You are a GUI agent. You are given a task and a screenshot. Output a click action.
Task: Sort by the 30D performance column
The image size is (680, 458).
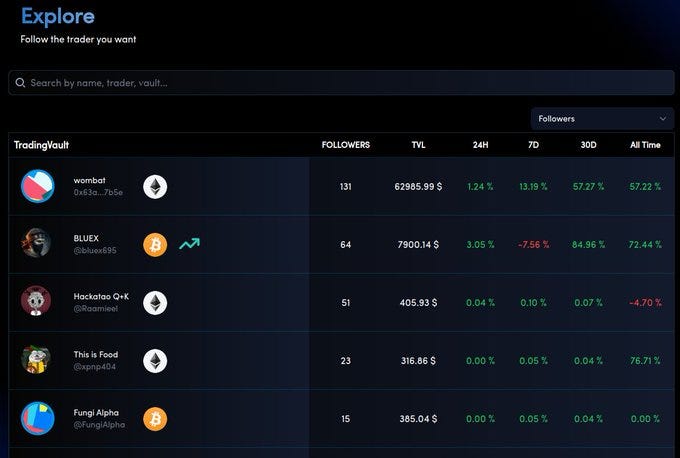(x=589, y=145)
